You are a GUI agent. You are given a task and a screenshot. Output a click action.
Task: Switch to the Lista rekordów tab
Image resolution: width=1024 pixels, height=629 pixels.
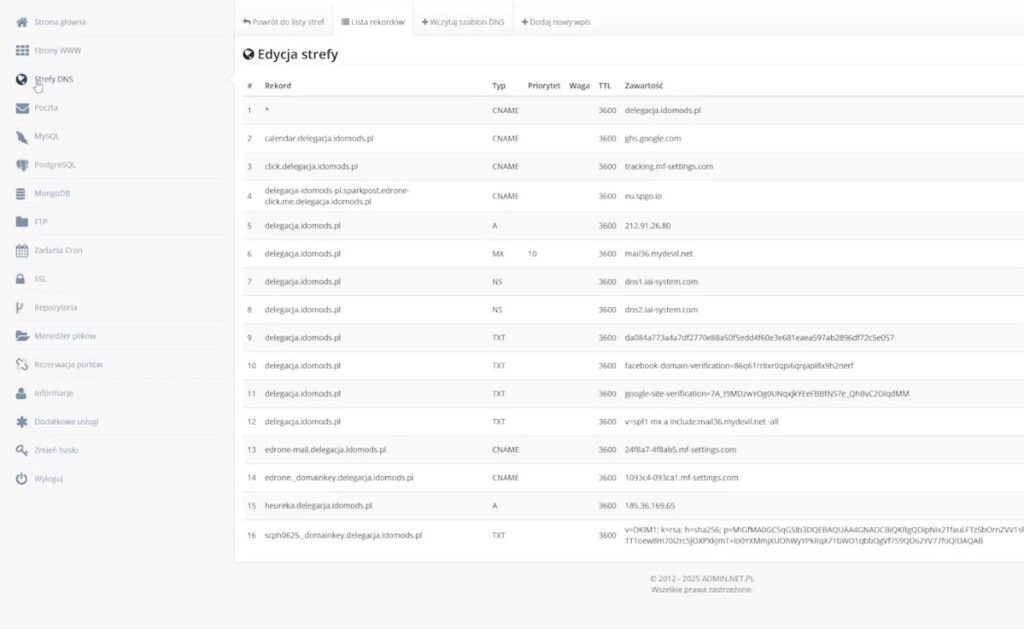373,21
